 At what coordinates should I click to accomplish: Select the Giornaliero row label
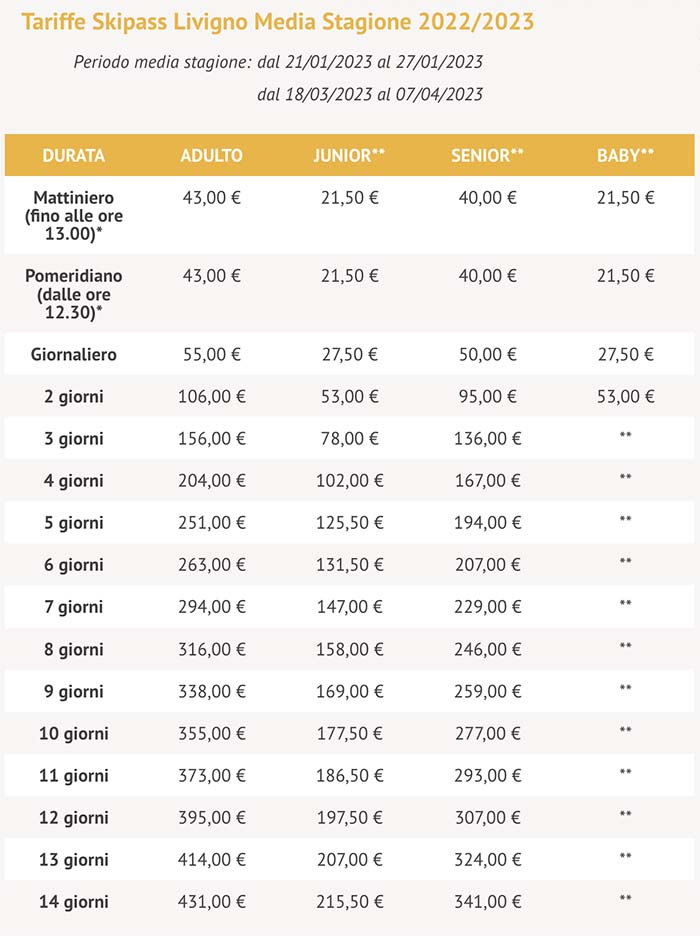click(73, 355)
